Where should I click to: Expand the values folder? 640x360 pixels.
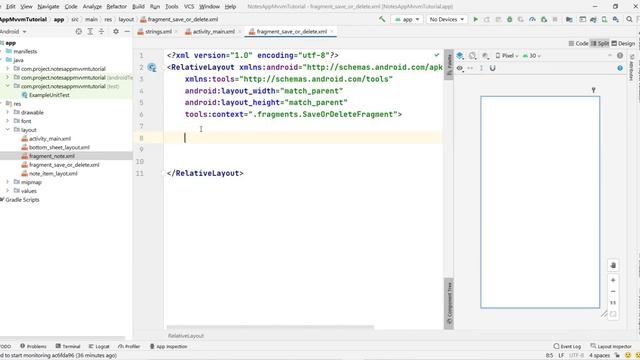(7, 191)
